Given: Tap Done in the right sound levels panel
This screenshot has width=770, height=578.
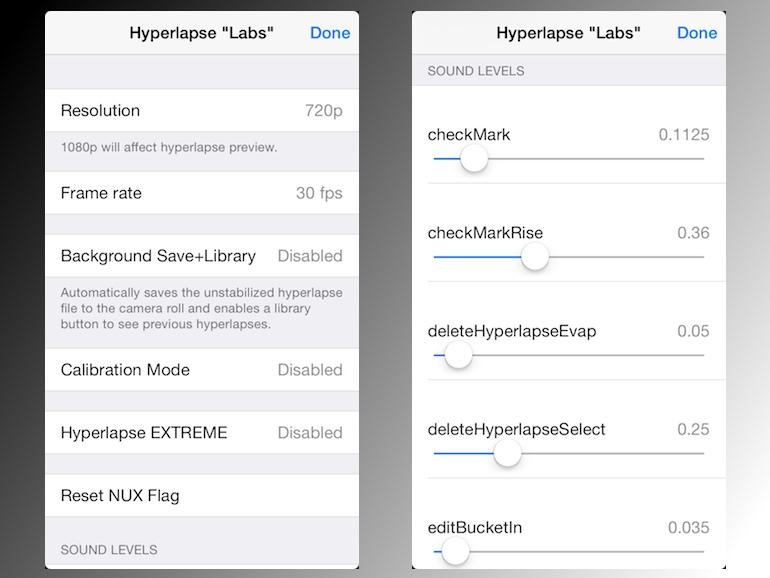Looking at the screenshot, I should [696, 33].
